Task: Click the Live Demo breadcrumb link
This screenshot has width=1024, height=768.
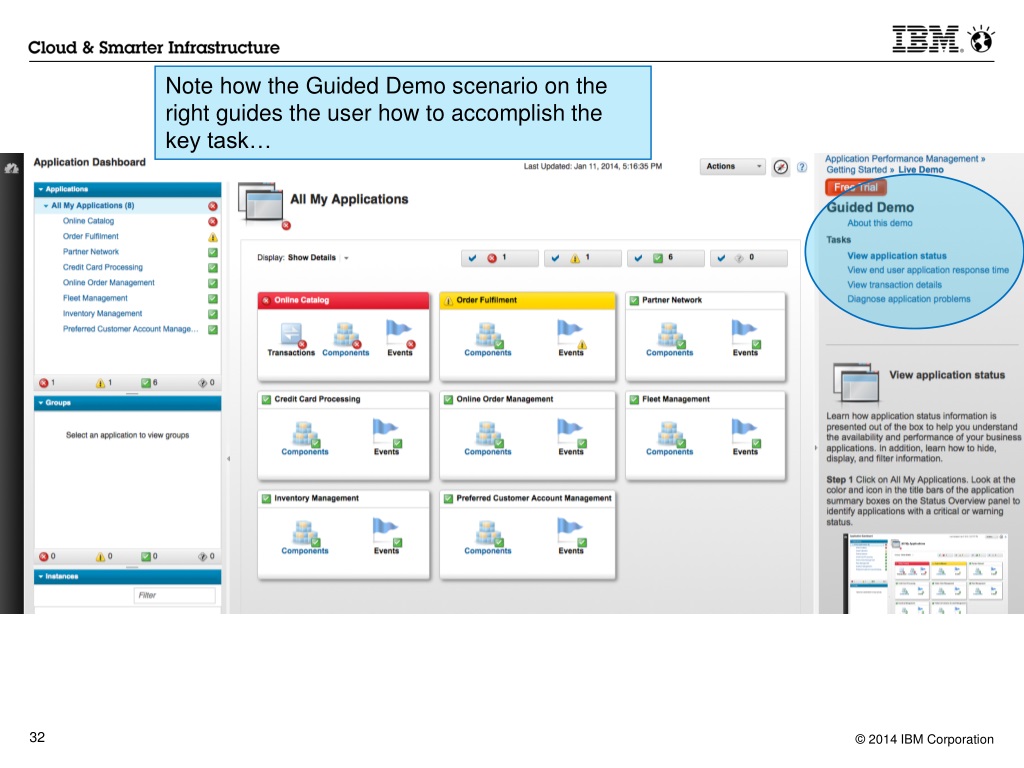Action: [921, 170]
